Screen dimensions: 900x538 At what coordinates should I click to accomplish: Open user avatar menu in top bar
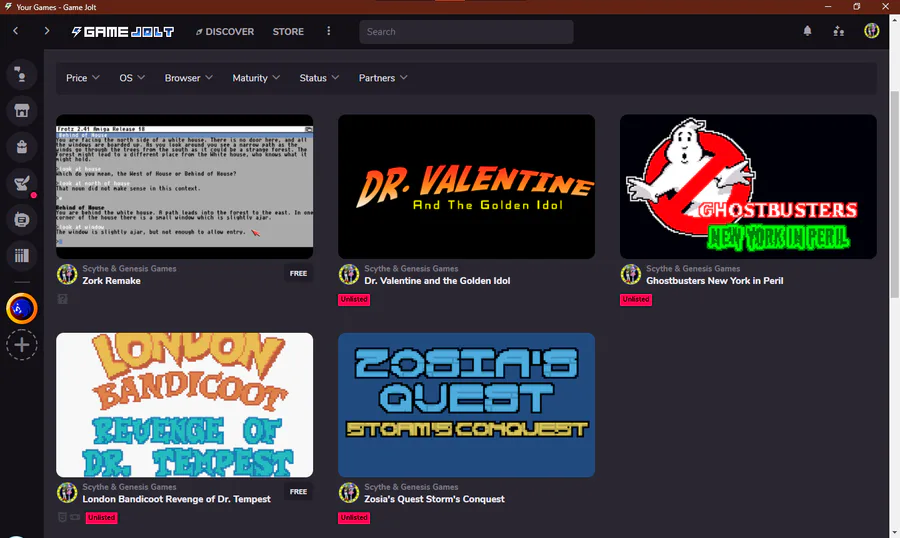(871, 31)
